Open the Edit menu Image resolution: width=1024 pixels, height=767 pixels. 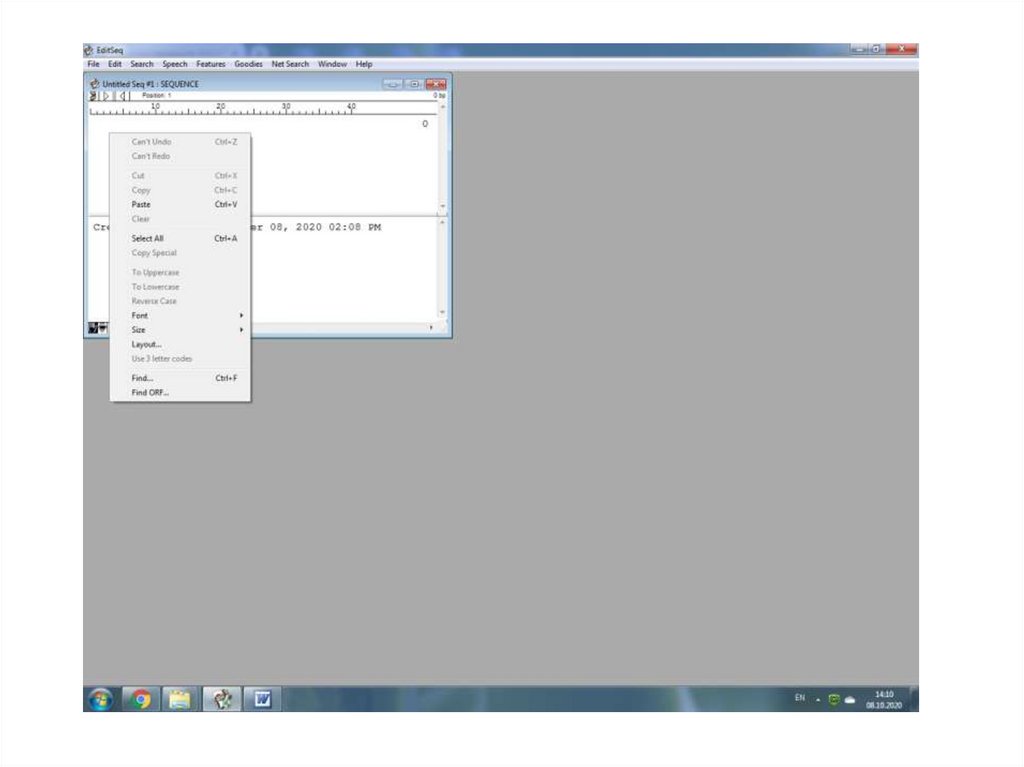click(115, 64)
